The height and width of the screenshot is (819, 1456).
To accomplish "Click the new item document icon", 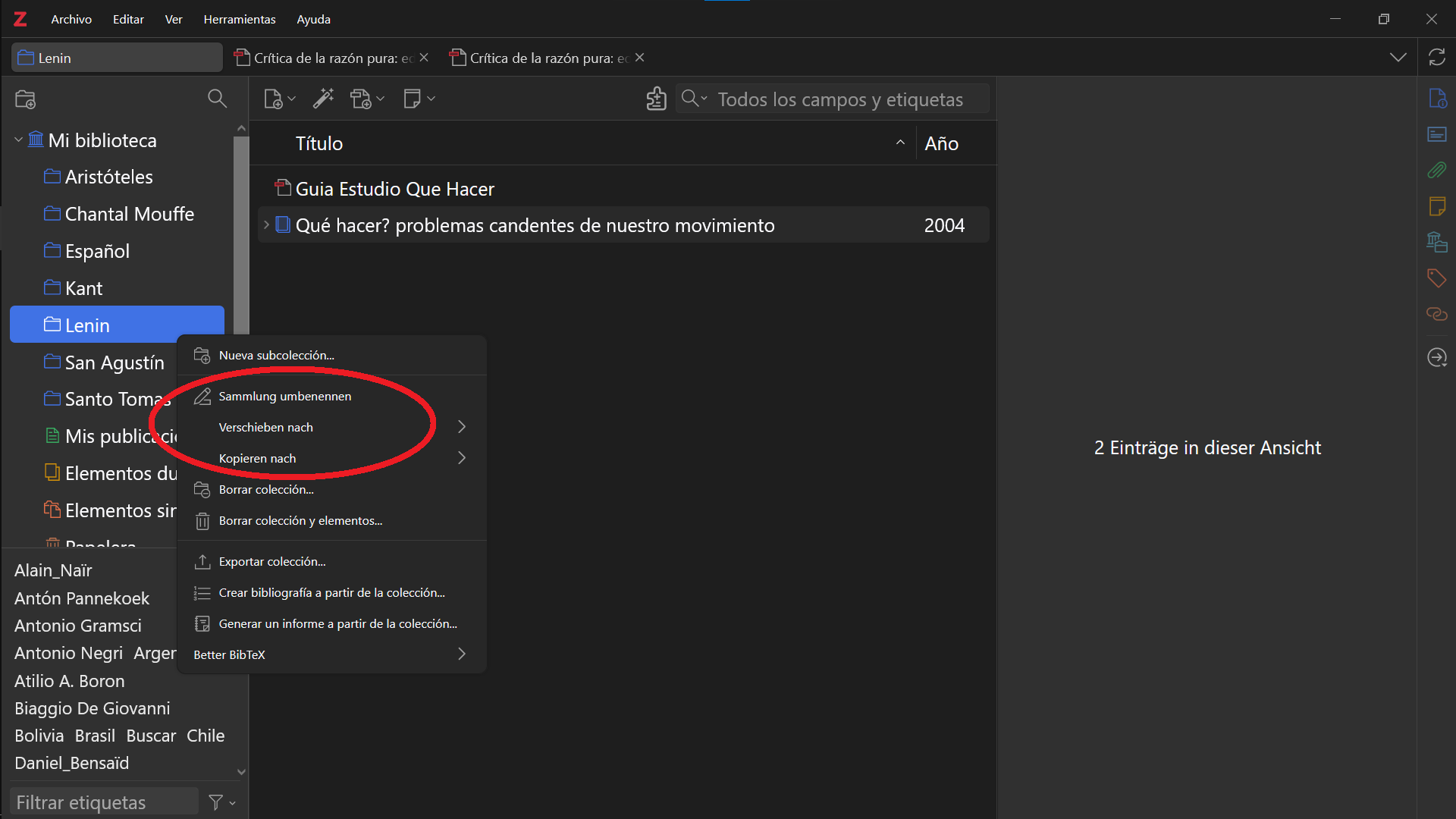I will pos(273,99).
